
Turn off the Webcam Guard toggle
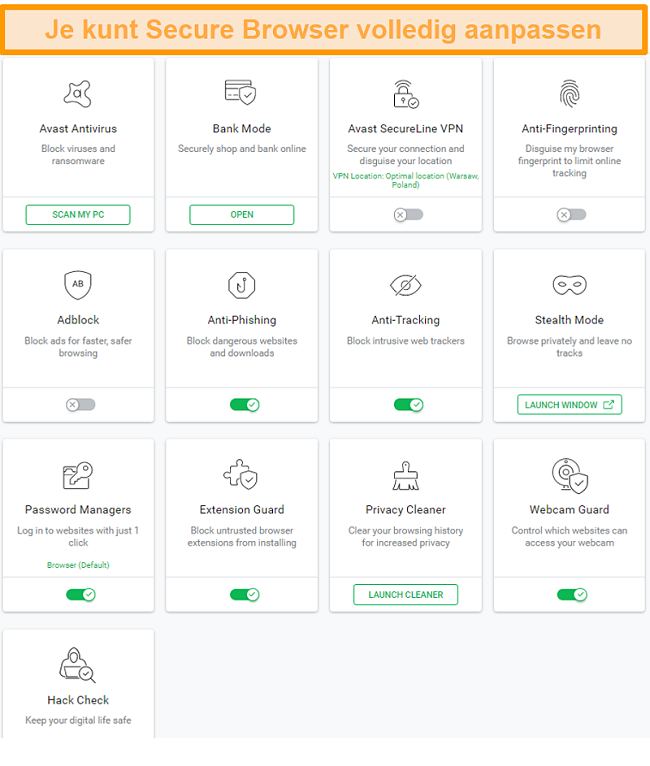[572, 595]
